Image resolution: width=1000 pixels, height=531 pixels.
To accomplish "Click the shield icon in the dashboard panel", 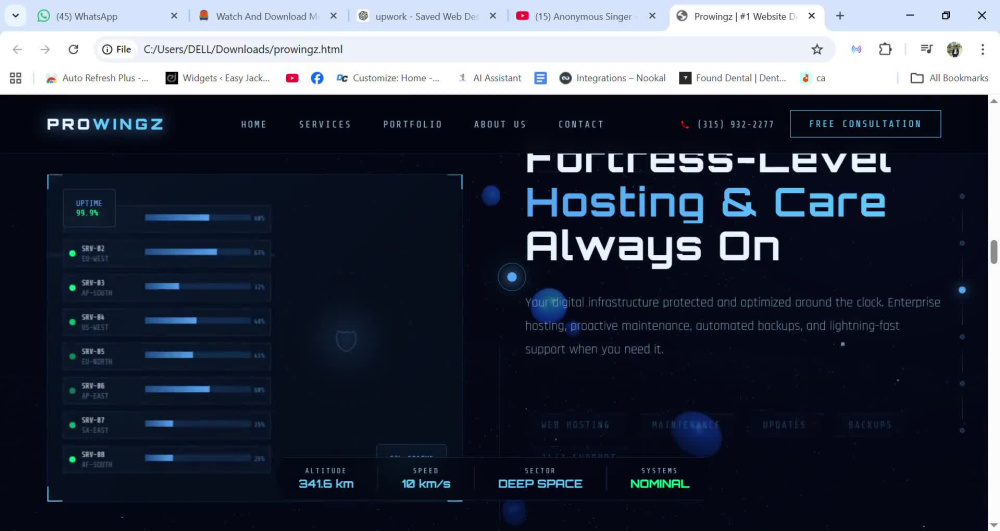I will 346,340.
